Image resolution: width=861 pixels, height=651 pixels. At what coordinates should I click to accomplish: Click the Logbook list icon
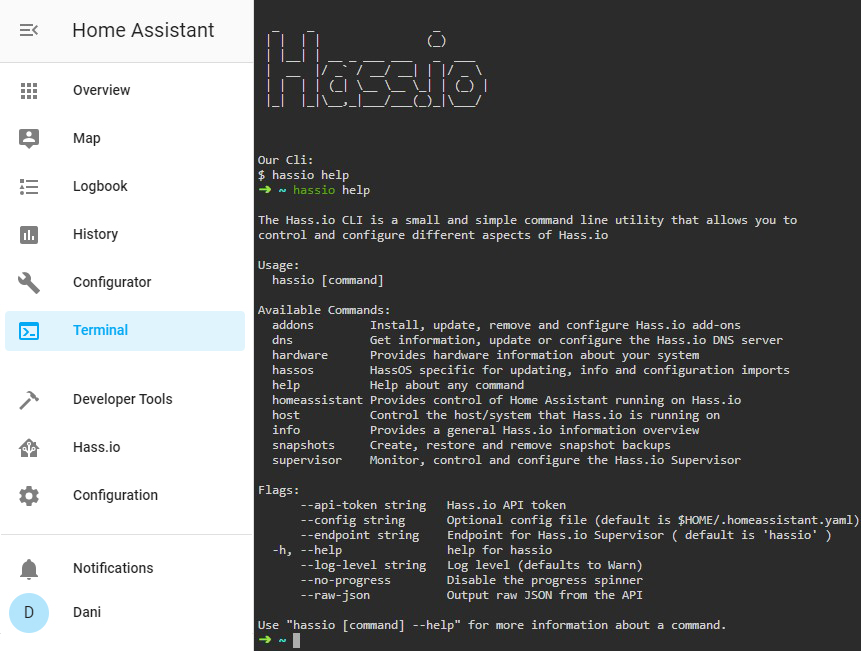tap(29, 187)
